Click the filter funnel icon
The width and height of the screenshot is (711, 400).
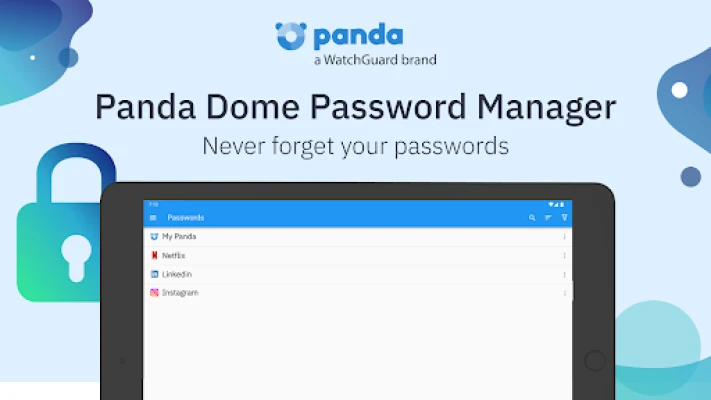tap(564, 217)
